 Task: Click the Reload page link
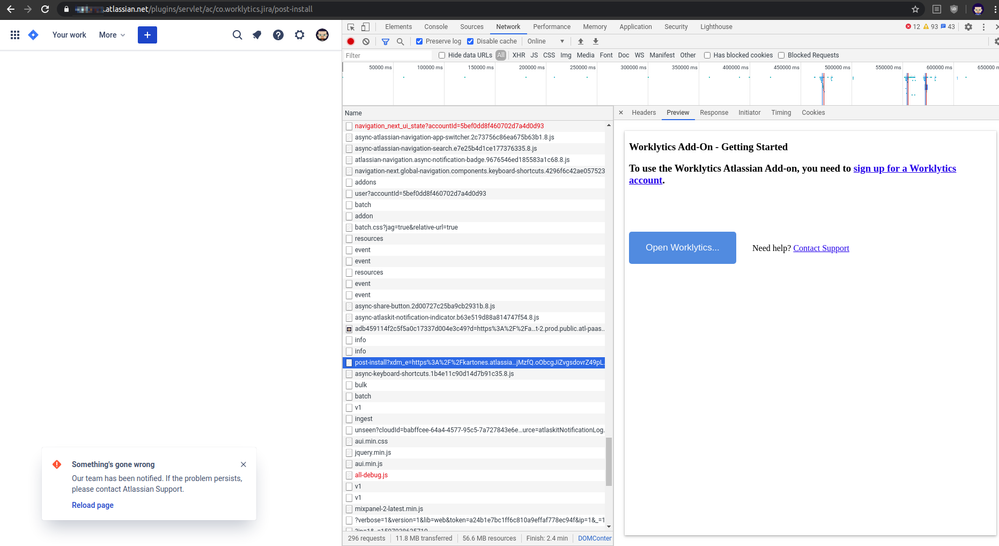point(92,505)
